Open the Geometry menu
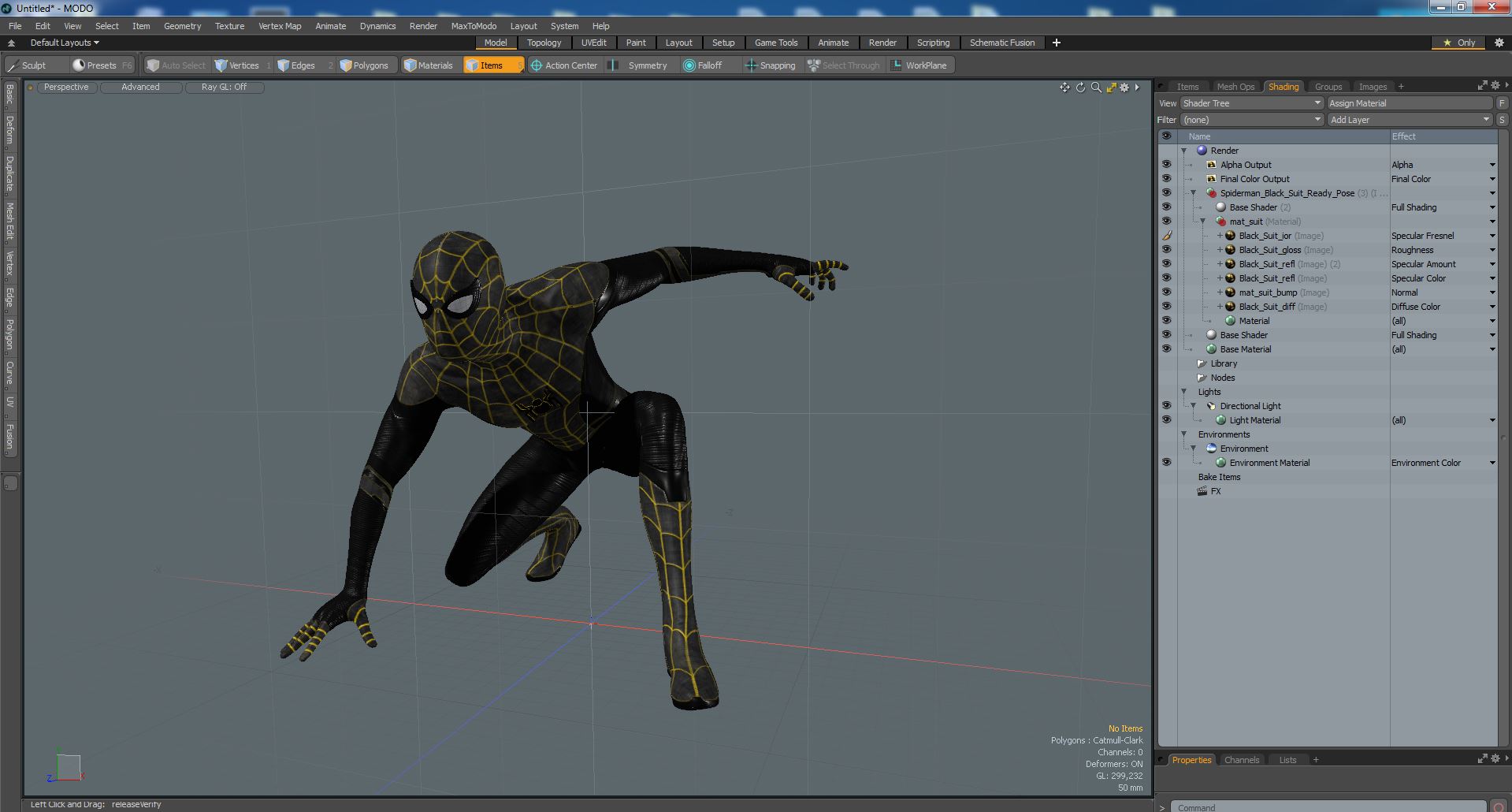 (x=182, y=26)
